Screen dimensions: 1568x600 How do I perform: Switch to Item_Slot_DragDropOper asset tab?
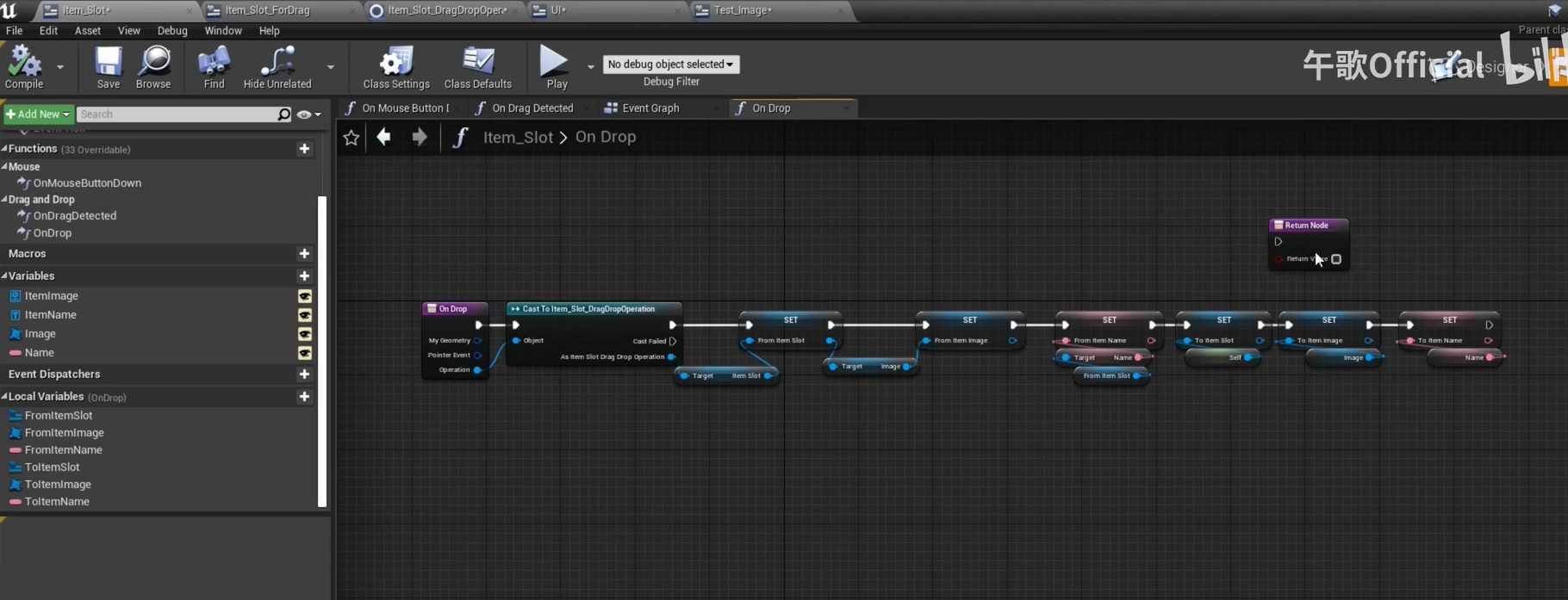[446, 10]
